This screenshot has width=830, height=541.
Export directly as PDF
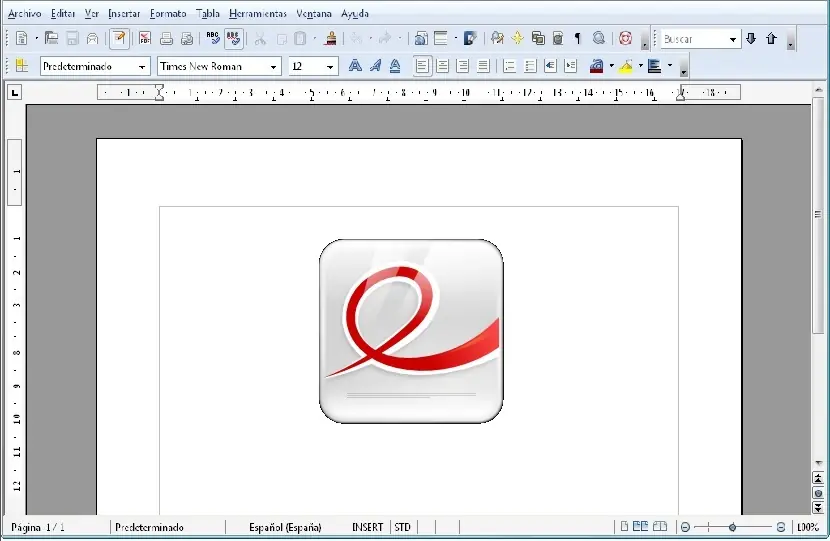(x=145, y=39)
